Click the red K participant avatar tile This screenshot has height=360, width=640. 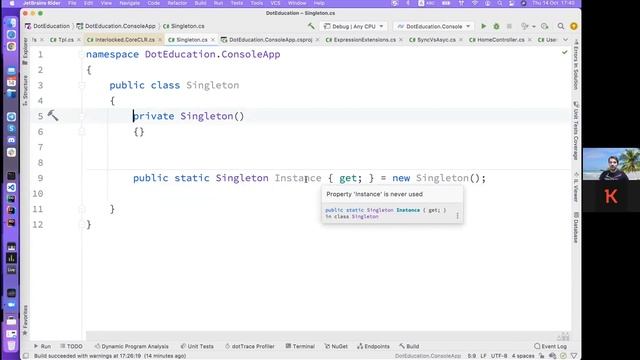click(x=611, y=196)
